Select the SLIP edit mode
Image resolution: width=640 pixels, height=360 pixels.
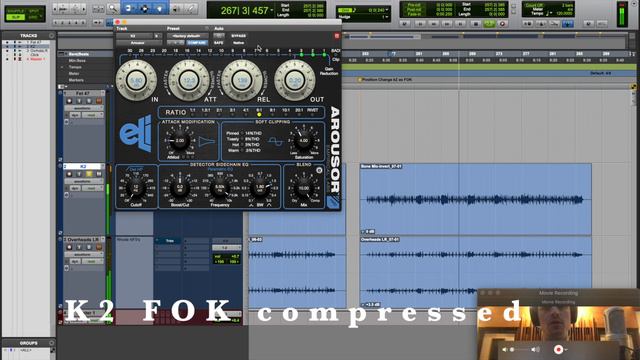click(x=16, y=18)
